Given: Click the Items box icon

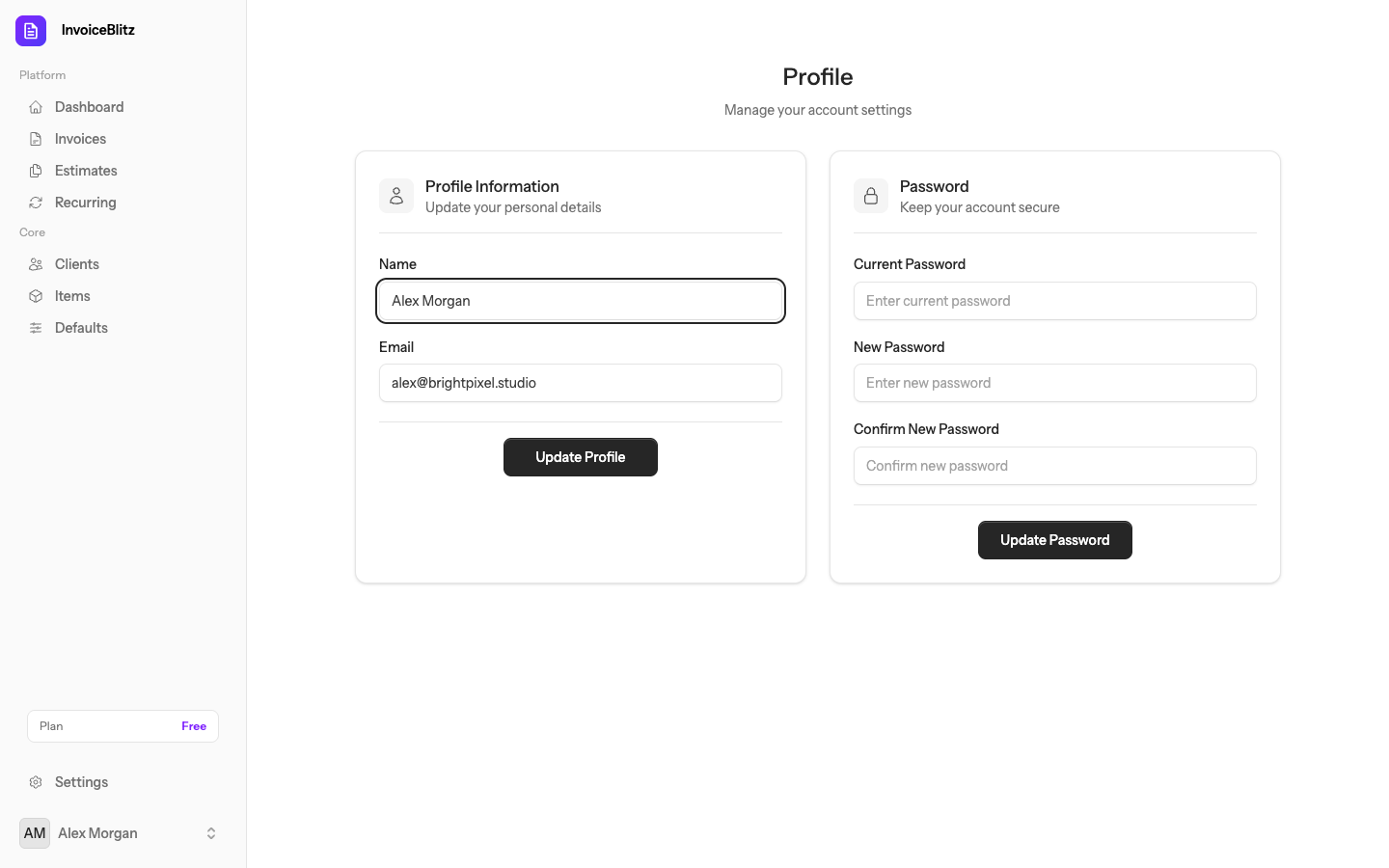Looking at the screenshot, I should [36, 295].
